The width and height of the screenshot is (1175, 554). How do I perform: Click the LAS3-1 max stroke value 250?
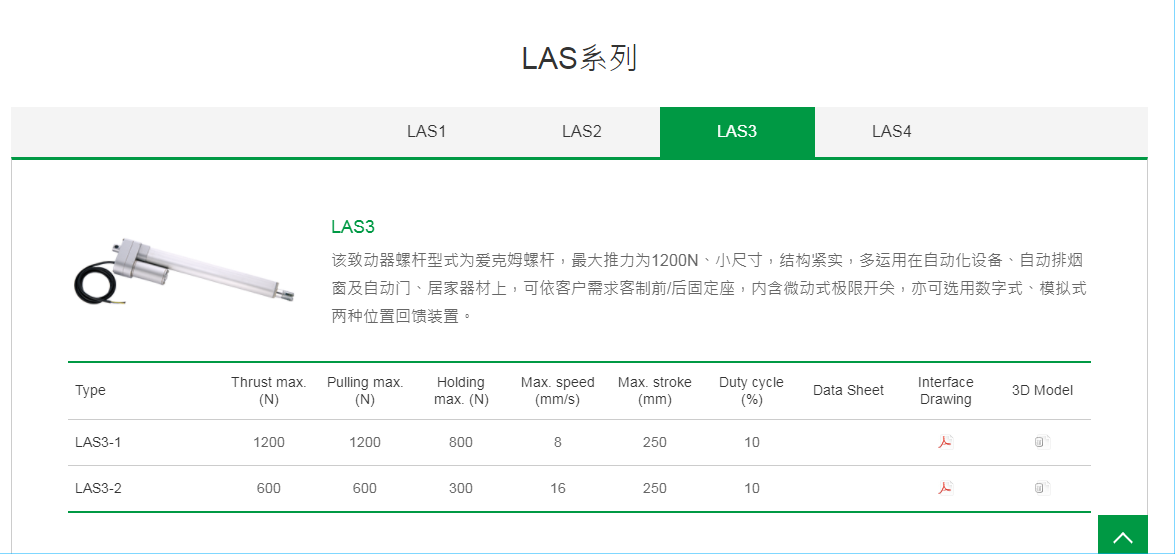point(655,442)
